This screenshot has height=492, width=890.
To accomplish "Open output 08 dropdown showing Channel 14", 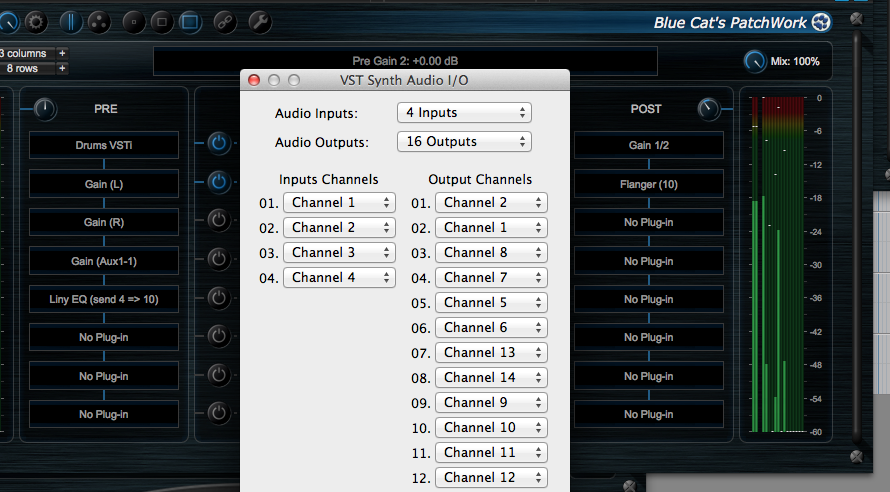I will click(x=492, y=377).
